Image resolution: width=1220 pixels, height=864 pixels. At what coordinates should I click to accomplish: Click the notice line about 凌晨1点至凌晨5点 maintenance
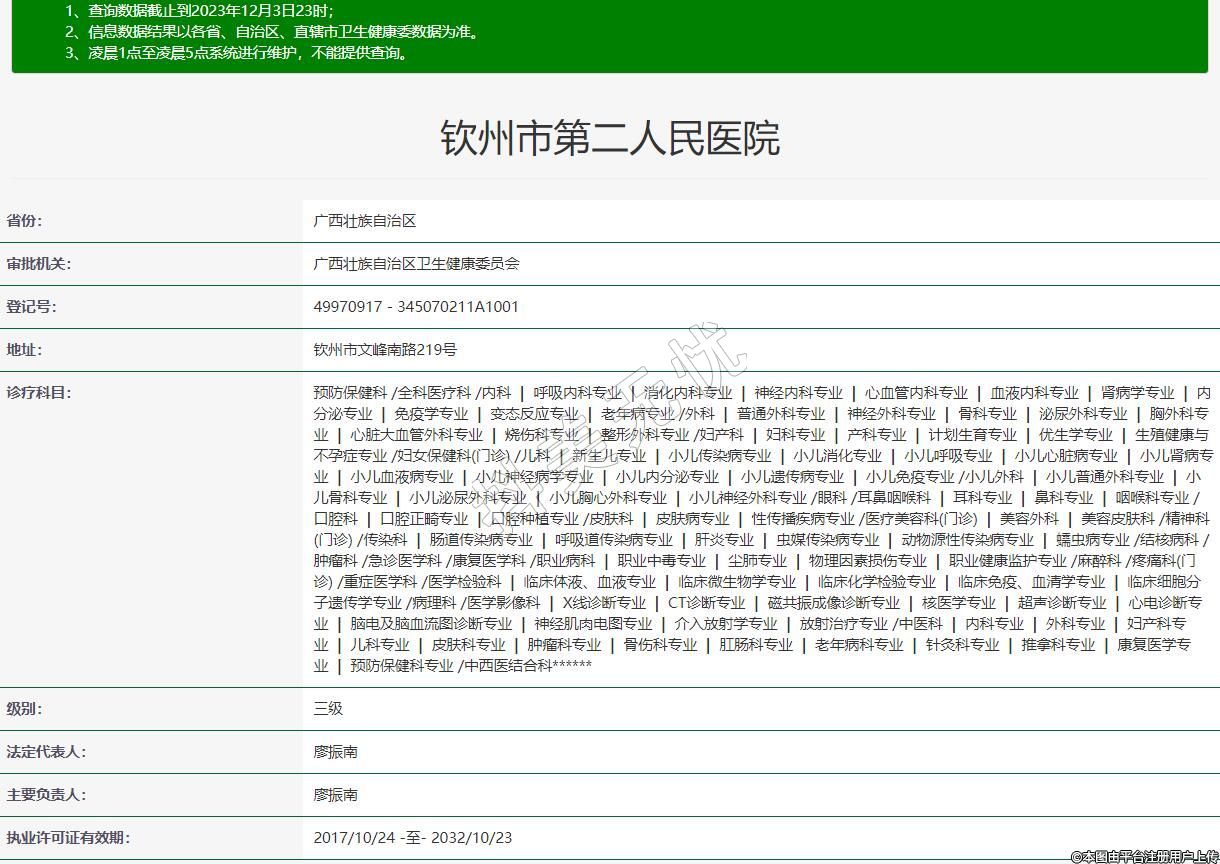[x=238, y=53]
